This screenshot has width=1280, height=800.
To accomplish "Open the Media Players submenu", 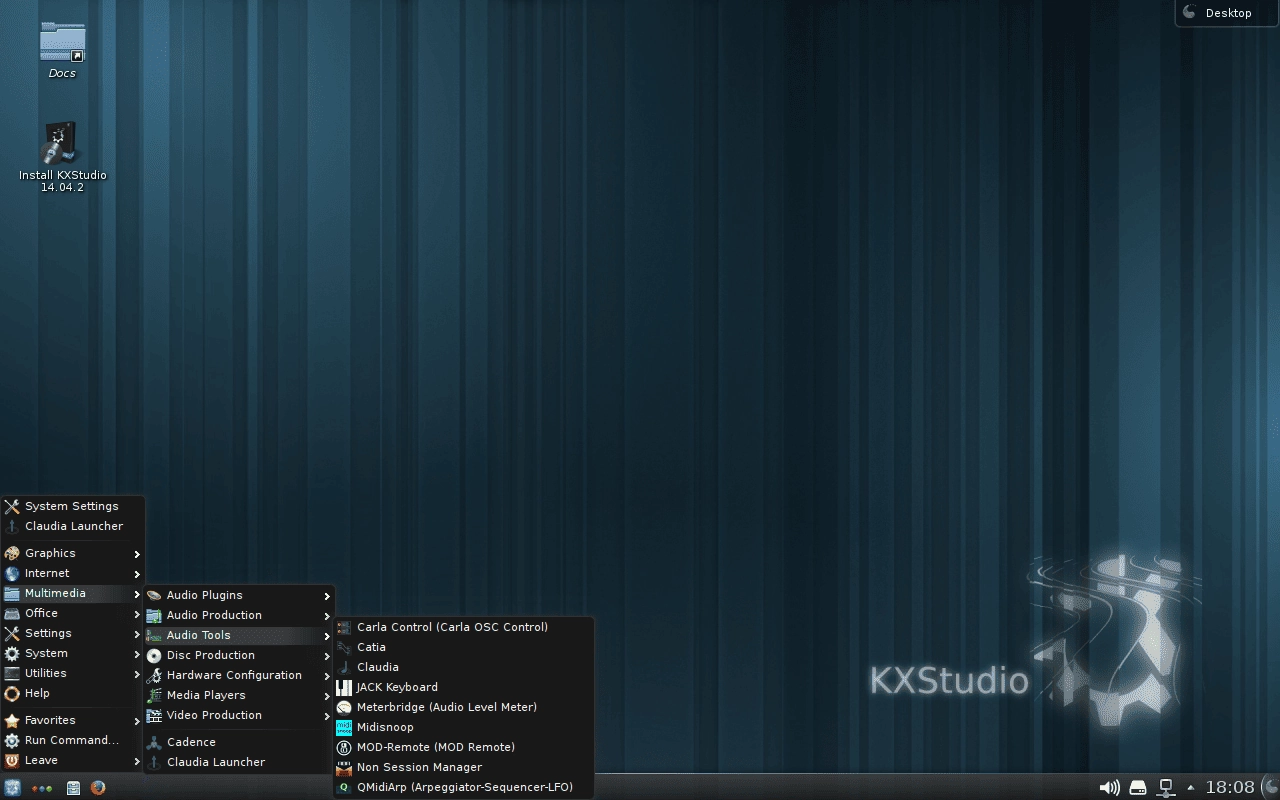I will click(x=239, y=695).
